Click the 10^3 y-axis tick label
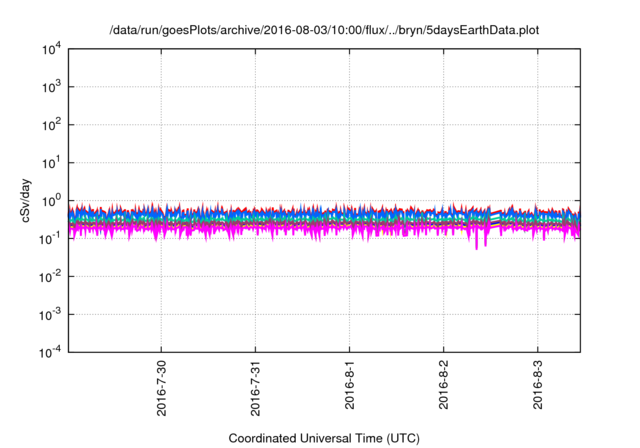Viewport: 640px width, 448px height. click(x=52, y=87)
